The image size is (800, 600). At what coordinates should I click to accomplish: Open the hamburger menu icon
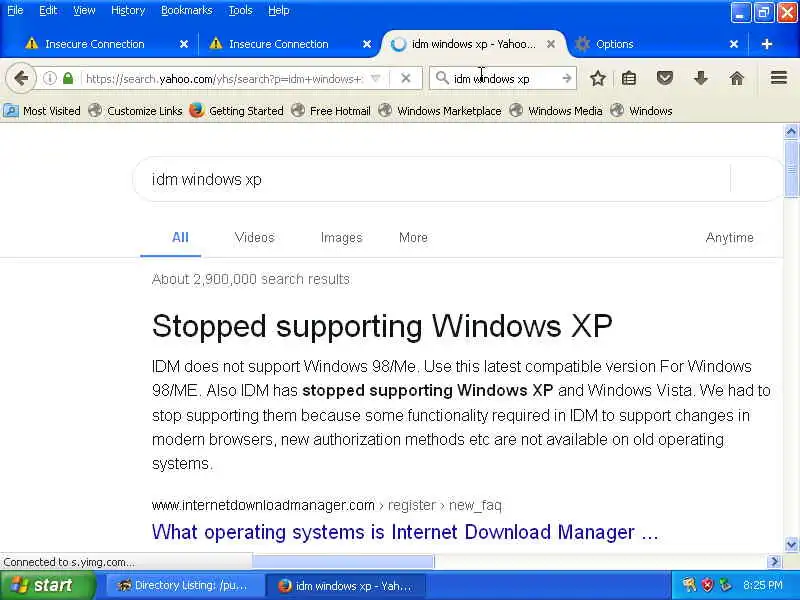click(779, 78)
